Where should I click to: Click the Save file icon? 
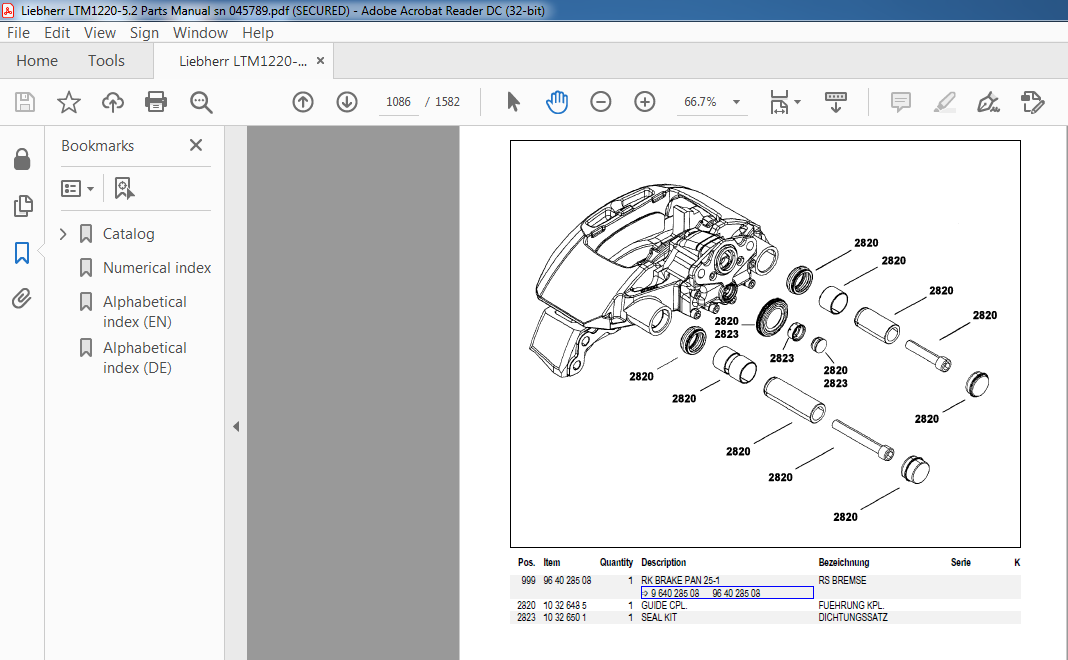[25, 102]
